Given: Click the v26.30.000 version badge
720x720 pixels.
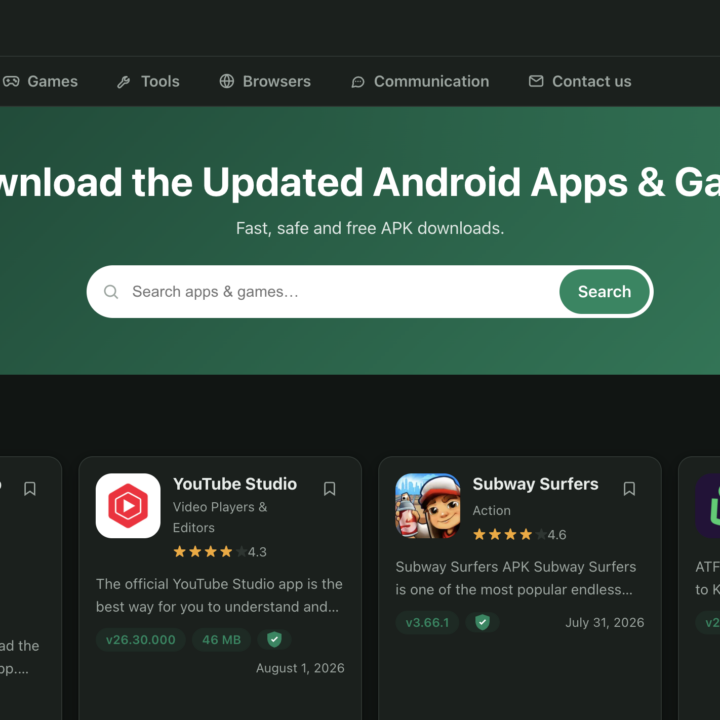Looking at the screenshot, I should click(x=141, y=640).
